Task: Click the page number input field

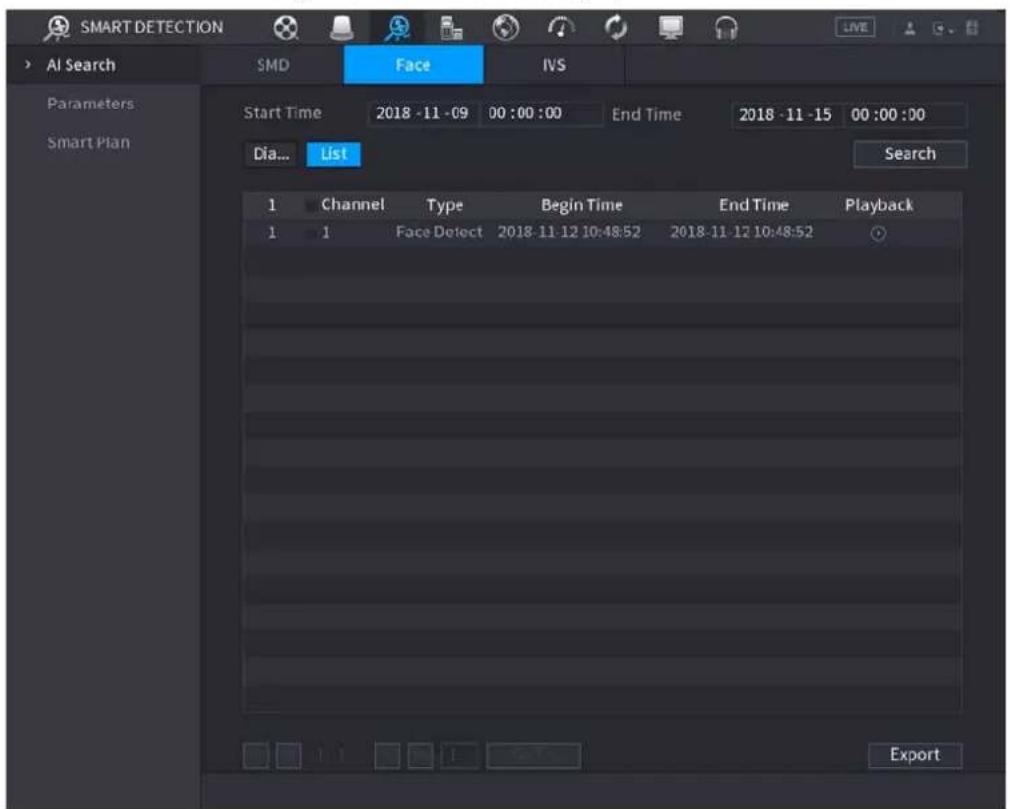Action: click(x=459, y=756)
